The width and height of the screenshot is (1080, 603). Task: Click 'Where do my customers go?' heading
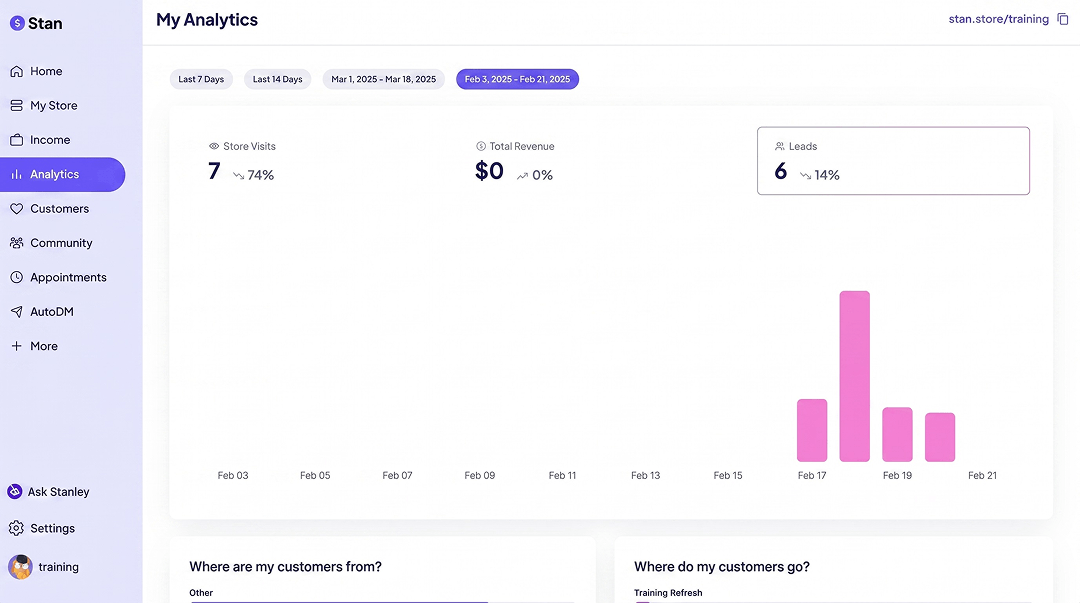point(722,566)
